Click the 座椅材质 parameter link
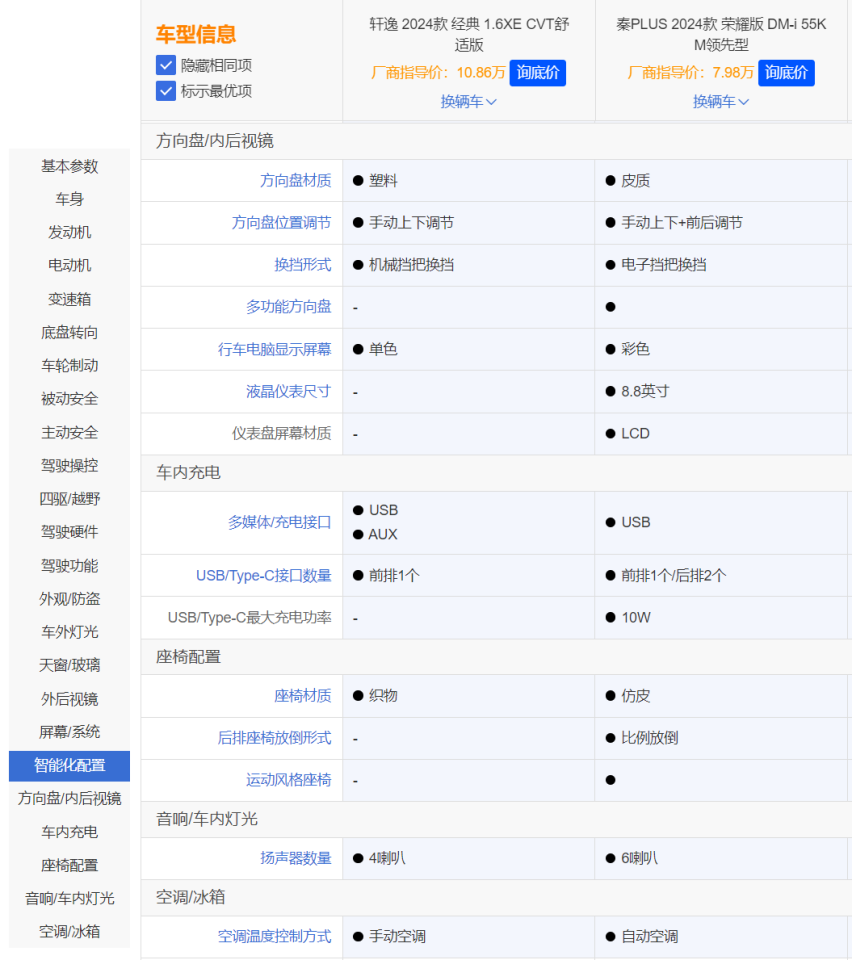 tap(303, 696)
